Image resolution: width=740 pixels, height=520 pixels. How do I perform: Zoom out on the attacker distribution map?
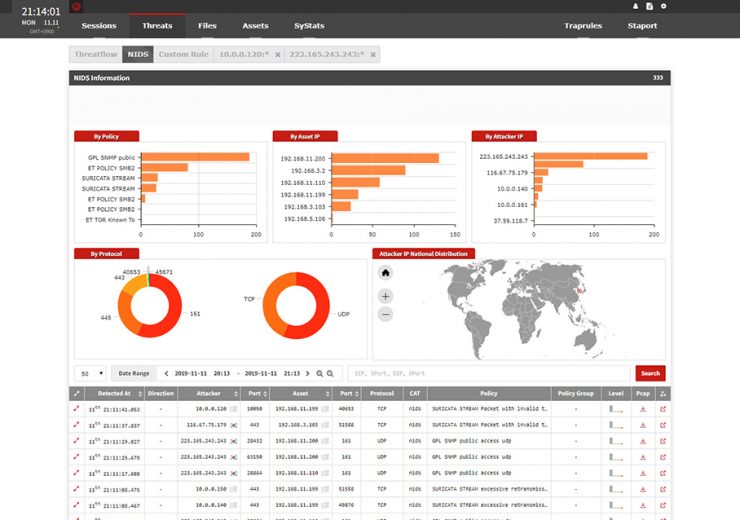coord(386,314)
